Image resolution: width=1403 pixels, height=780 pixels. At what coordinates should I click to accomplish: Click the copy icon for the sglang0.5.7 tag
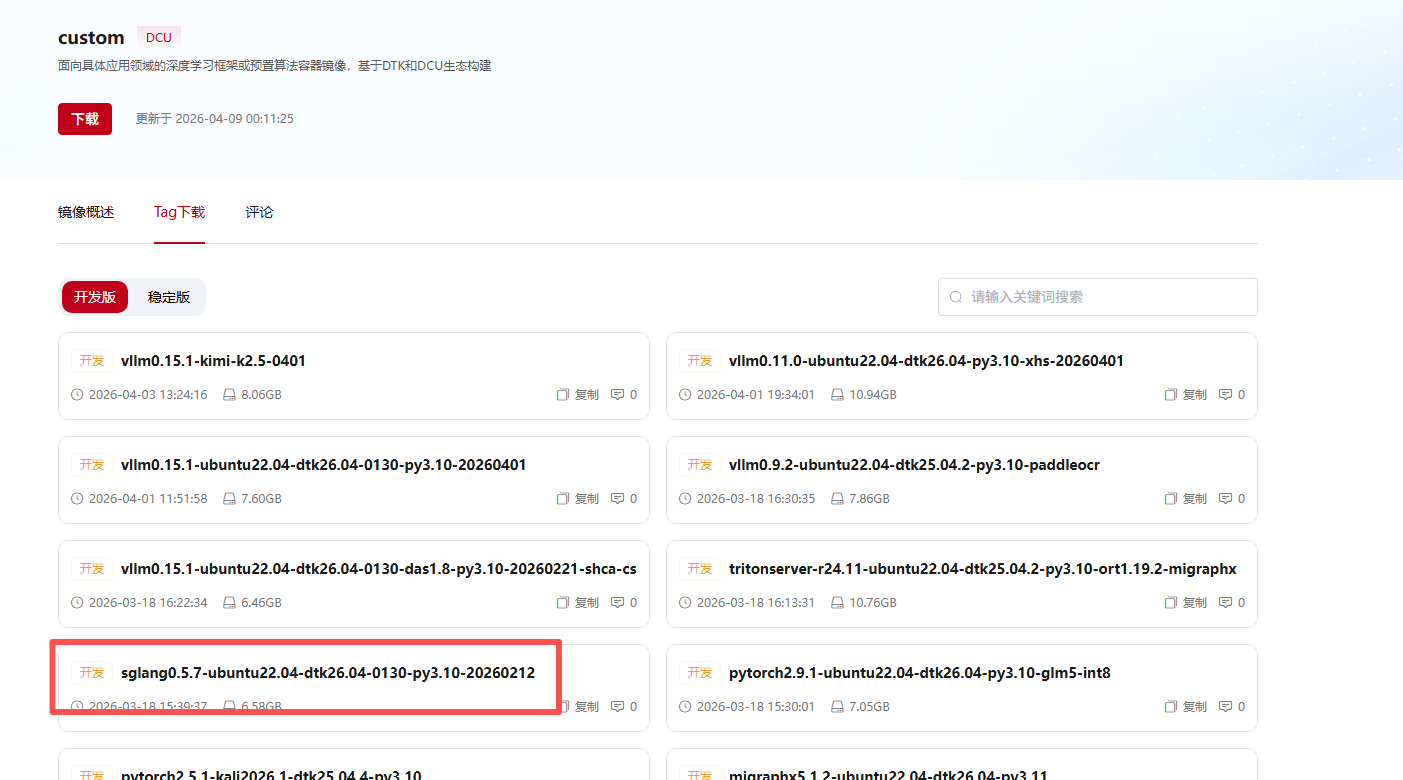coord(562,707)
